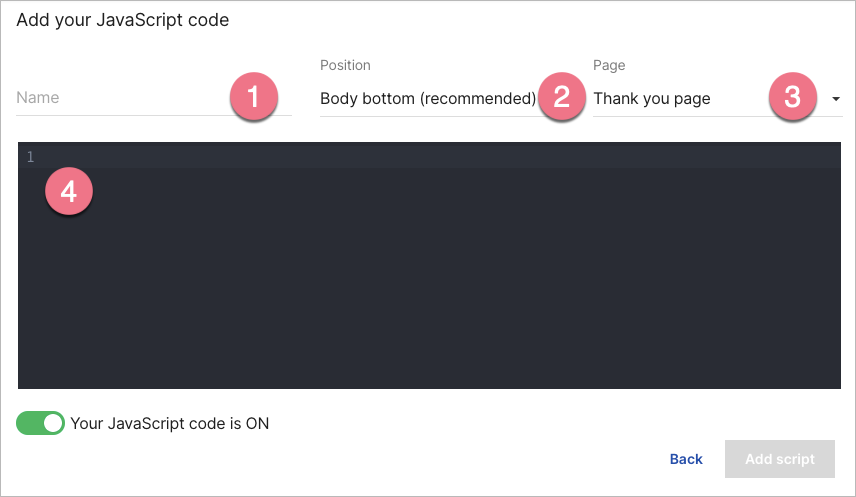Click the Page dropdown caret arrow
The width and height of the screenshot is (856, 497).
click(x=835, y=99)
